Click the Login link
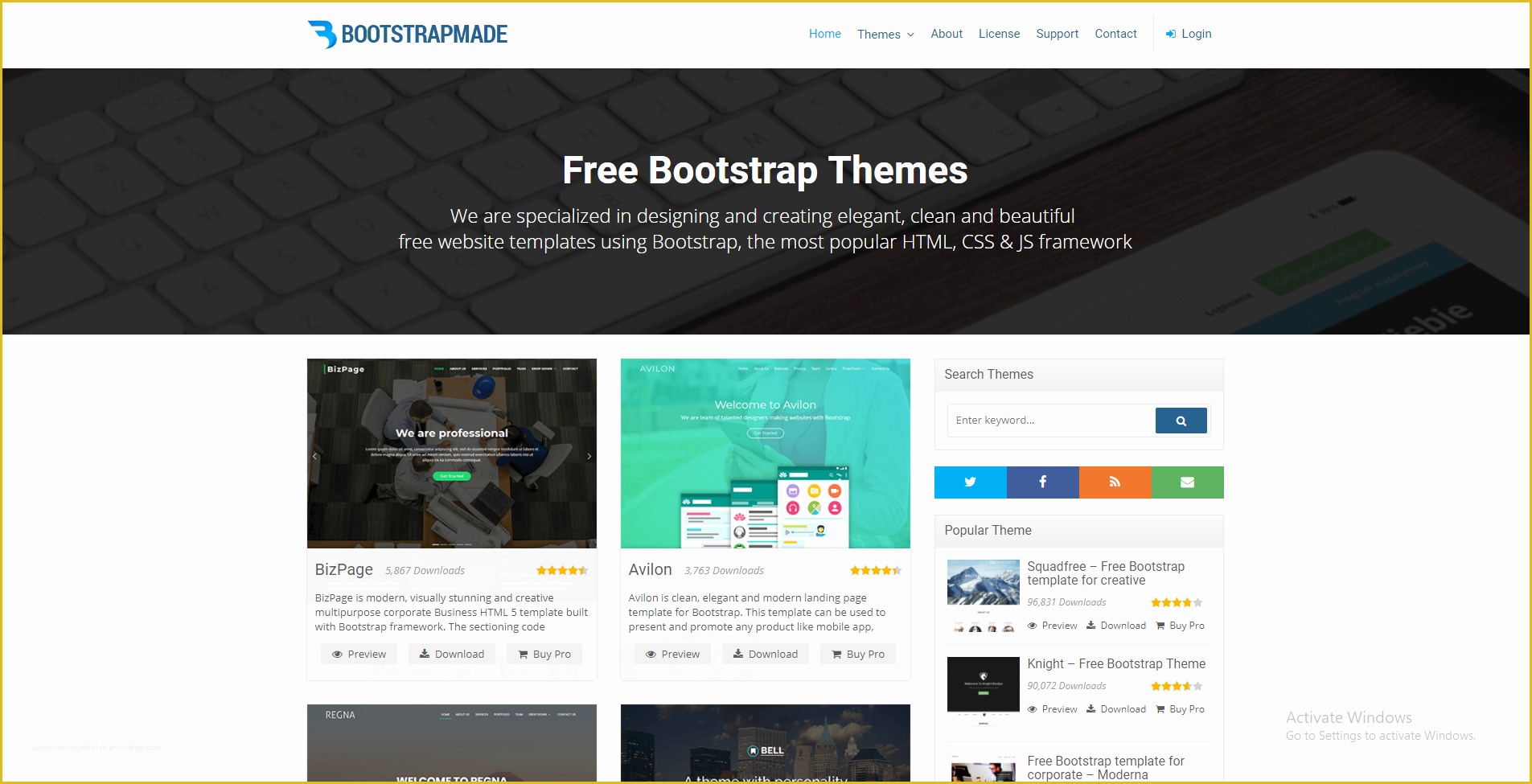The width and height of the screenshot is (1532, 784). coord(1189,34)
